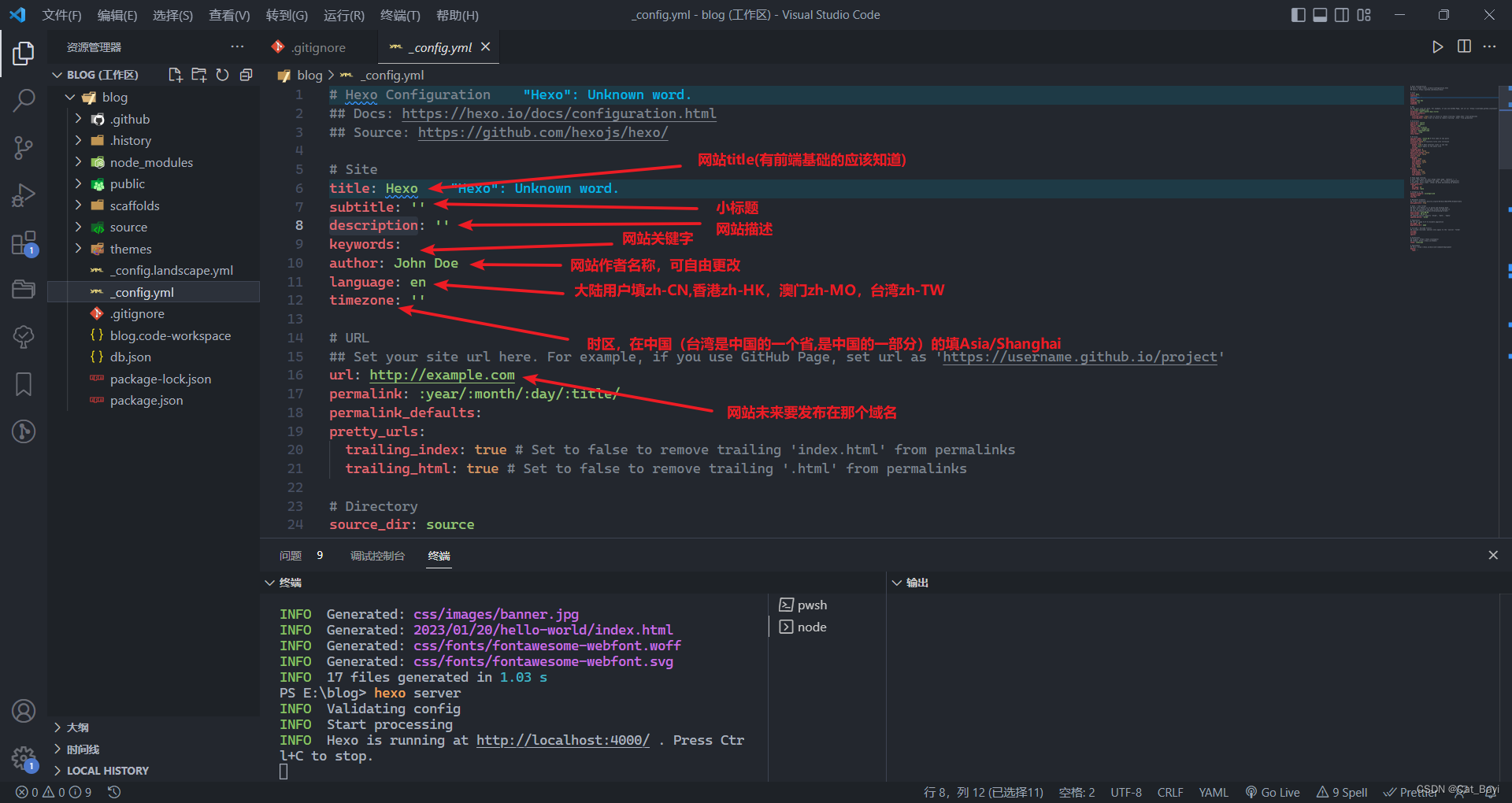1512x803 pixels.
Task: Expand the source folder
Action: point(153,227)
